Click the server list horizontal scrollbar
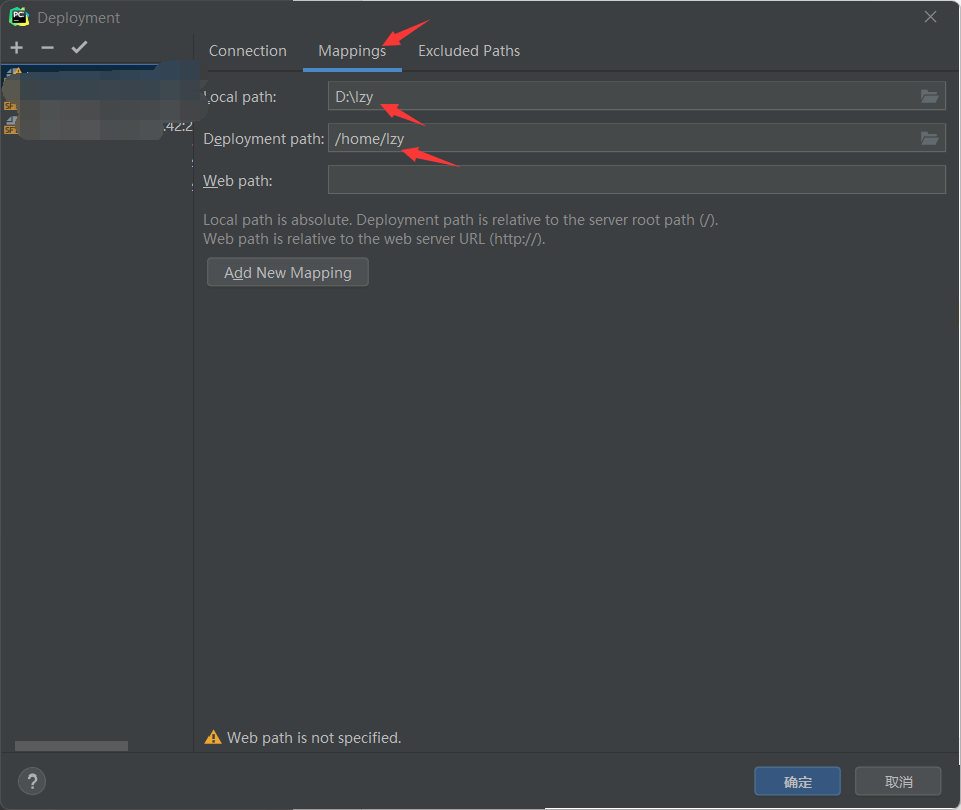This screenshot has width=961, height=810. [x=71, y=746]
